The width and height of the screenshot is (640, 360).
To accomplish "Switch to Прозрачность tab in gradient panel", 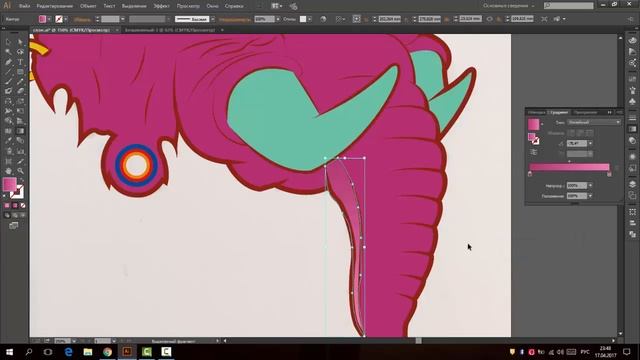I will [585, 112].
